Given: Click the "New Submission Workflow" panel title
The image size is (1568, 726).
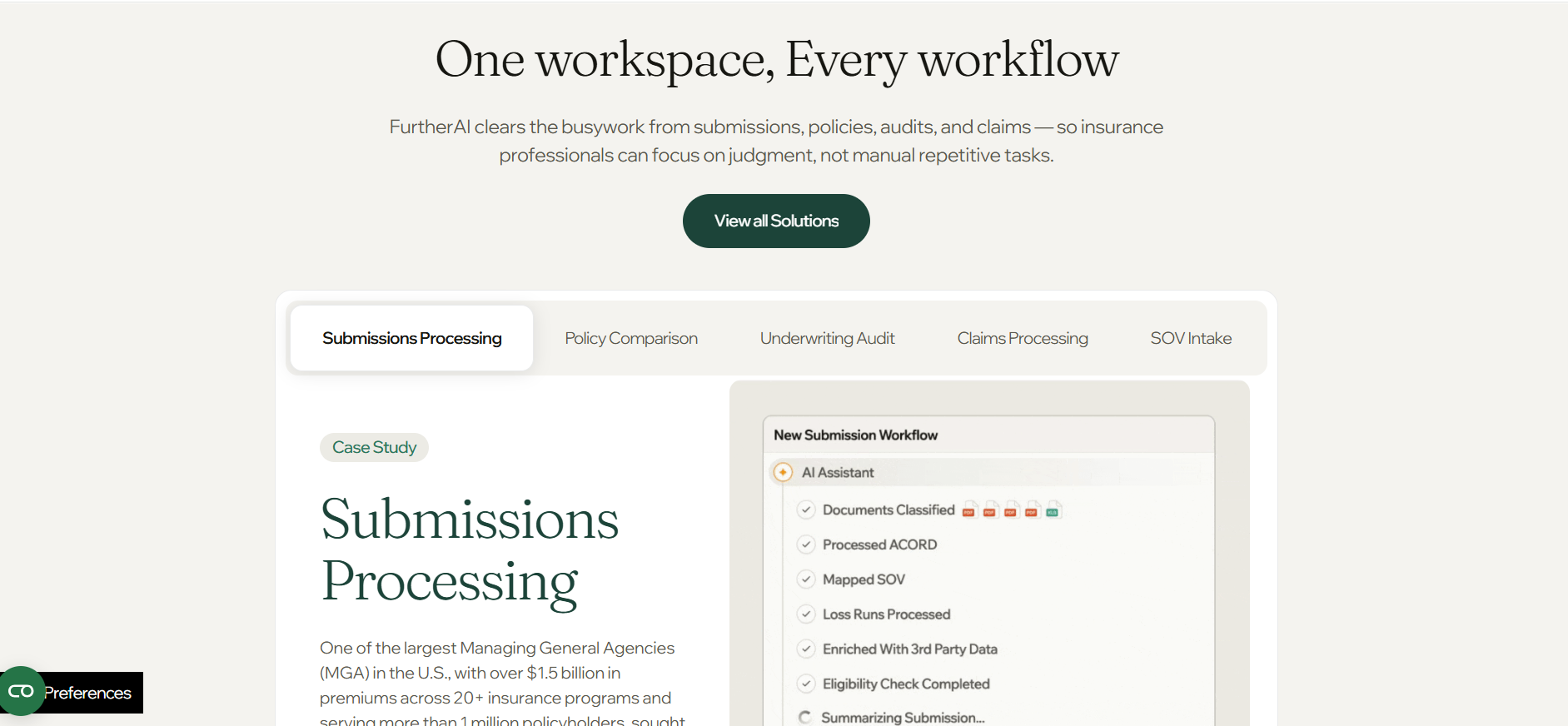Looking at the screenshot, I should (855, 435).
